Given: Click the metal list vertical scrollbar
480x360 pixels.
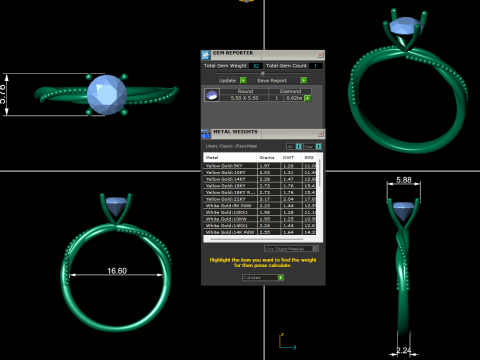Looking at the screenshot, I should point(320,173).
